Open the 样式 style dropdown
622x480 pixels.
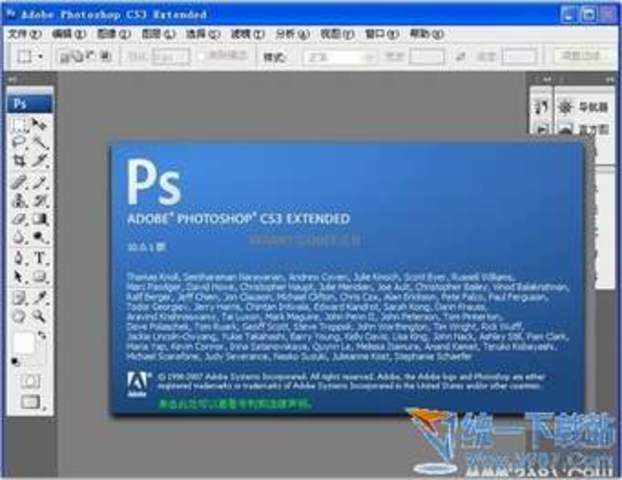340,57
